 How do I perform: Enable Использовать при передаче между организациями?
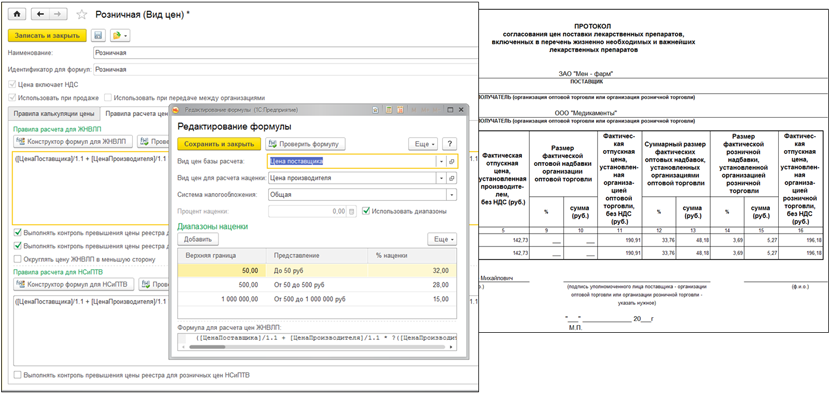coord(108,97)
